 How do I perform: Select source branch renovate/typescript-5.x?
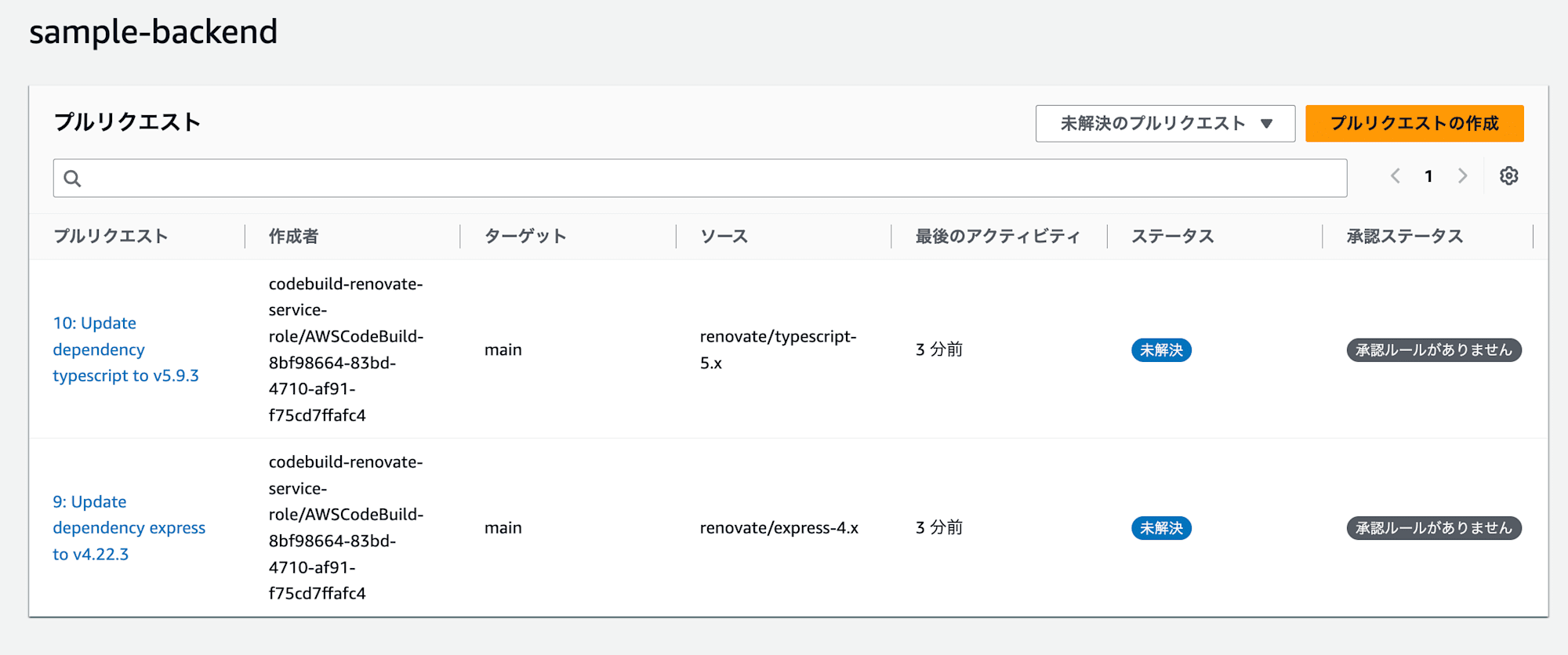point(778,349)
